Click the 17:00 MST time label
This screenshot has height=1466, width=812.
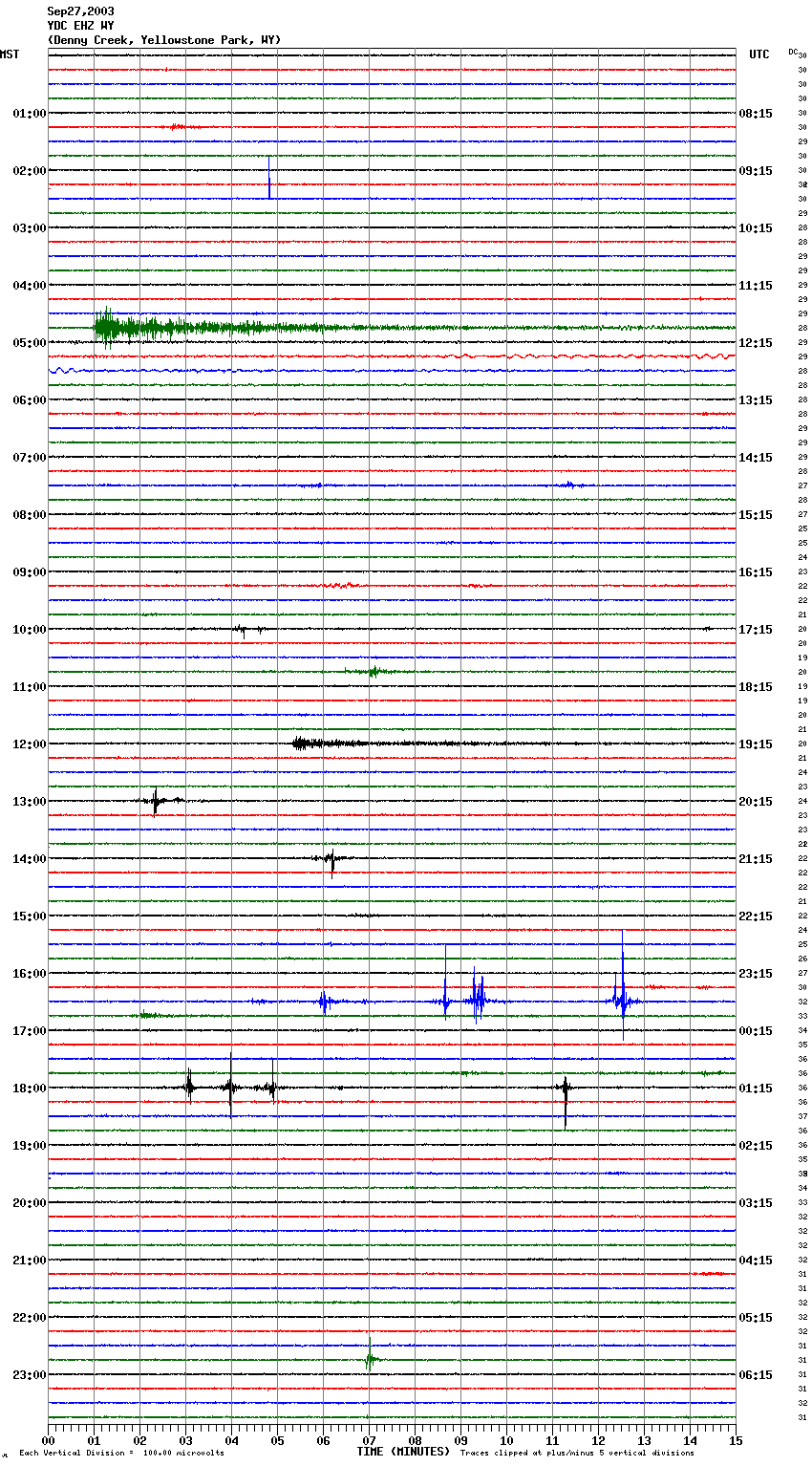coord(30,1031)
